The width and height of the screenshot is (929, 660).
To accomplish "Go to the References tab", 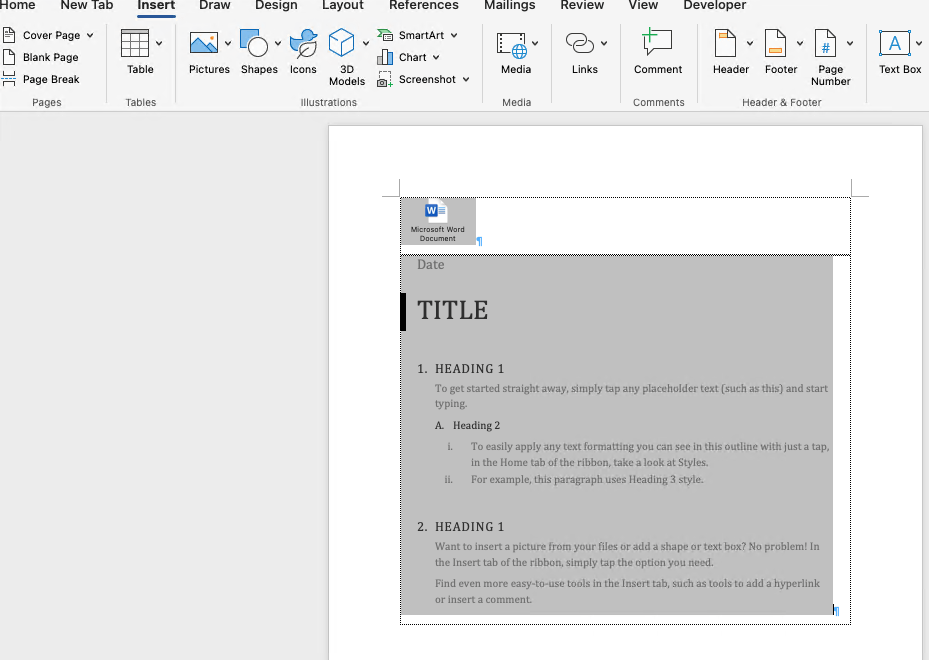I will 424,5.
